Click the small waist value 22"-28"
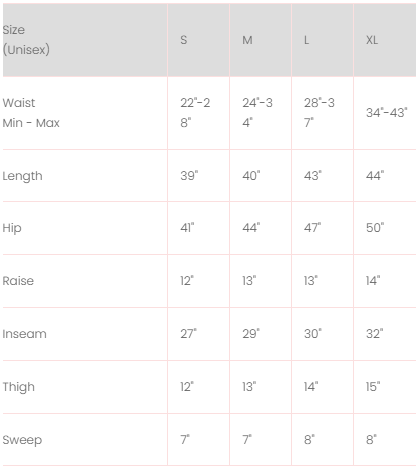This screenshot has width=420, height=471. pyautogui.click(x=195, y=113)
